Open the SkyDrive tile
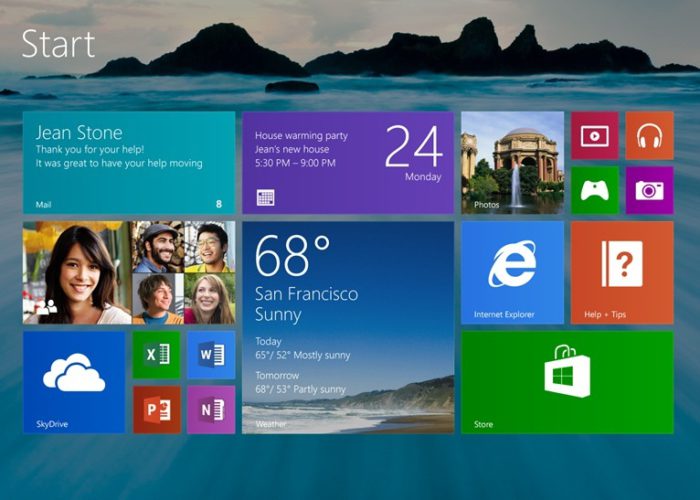The image size is (700, 500). tap(74, 382)
